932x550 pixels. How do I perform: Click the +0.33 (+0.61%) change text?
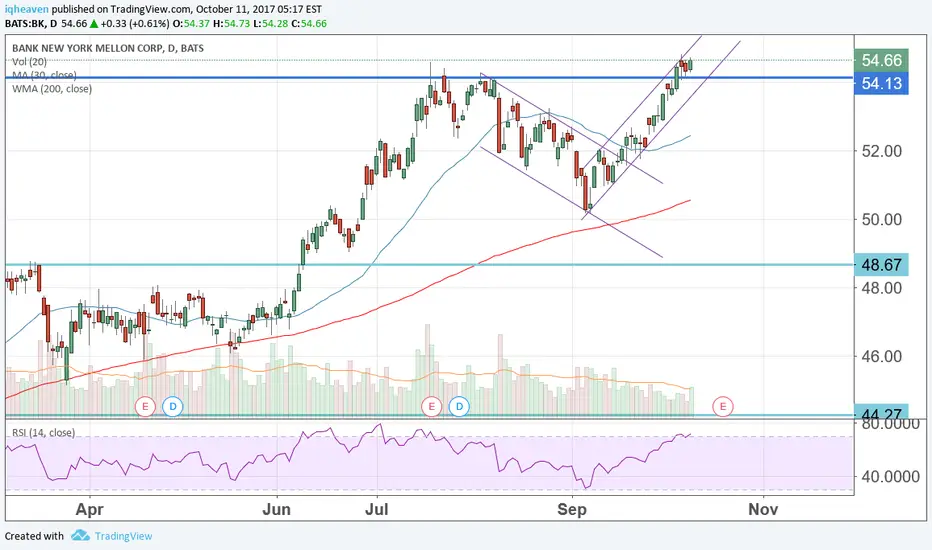tap(135, 24)
